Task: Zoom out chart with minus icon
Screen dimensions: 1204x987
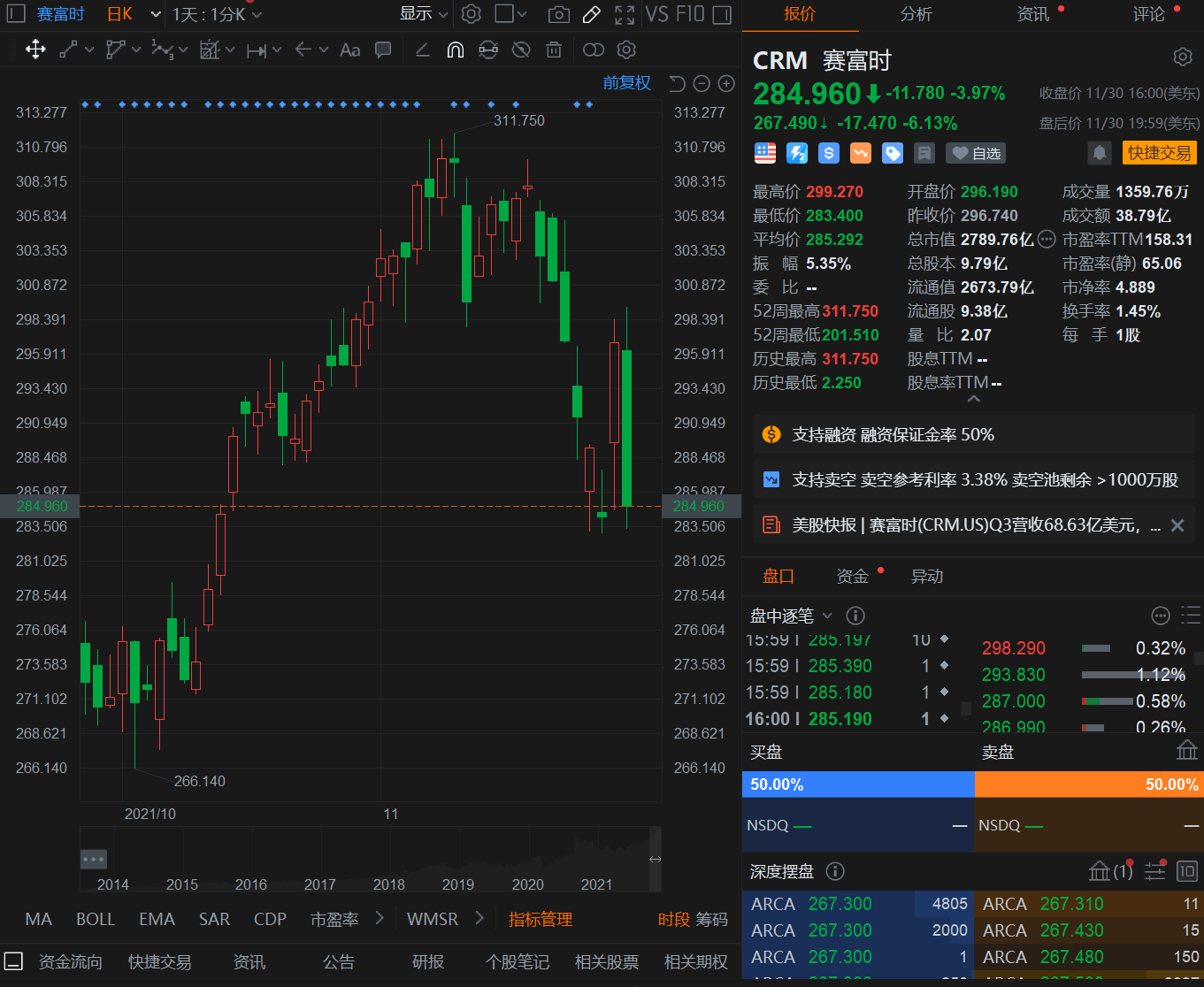Action: 702,83
